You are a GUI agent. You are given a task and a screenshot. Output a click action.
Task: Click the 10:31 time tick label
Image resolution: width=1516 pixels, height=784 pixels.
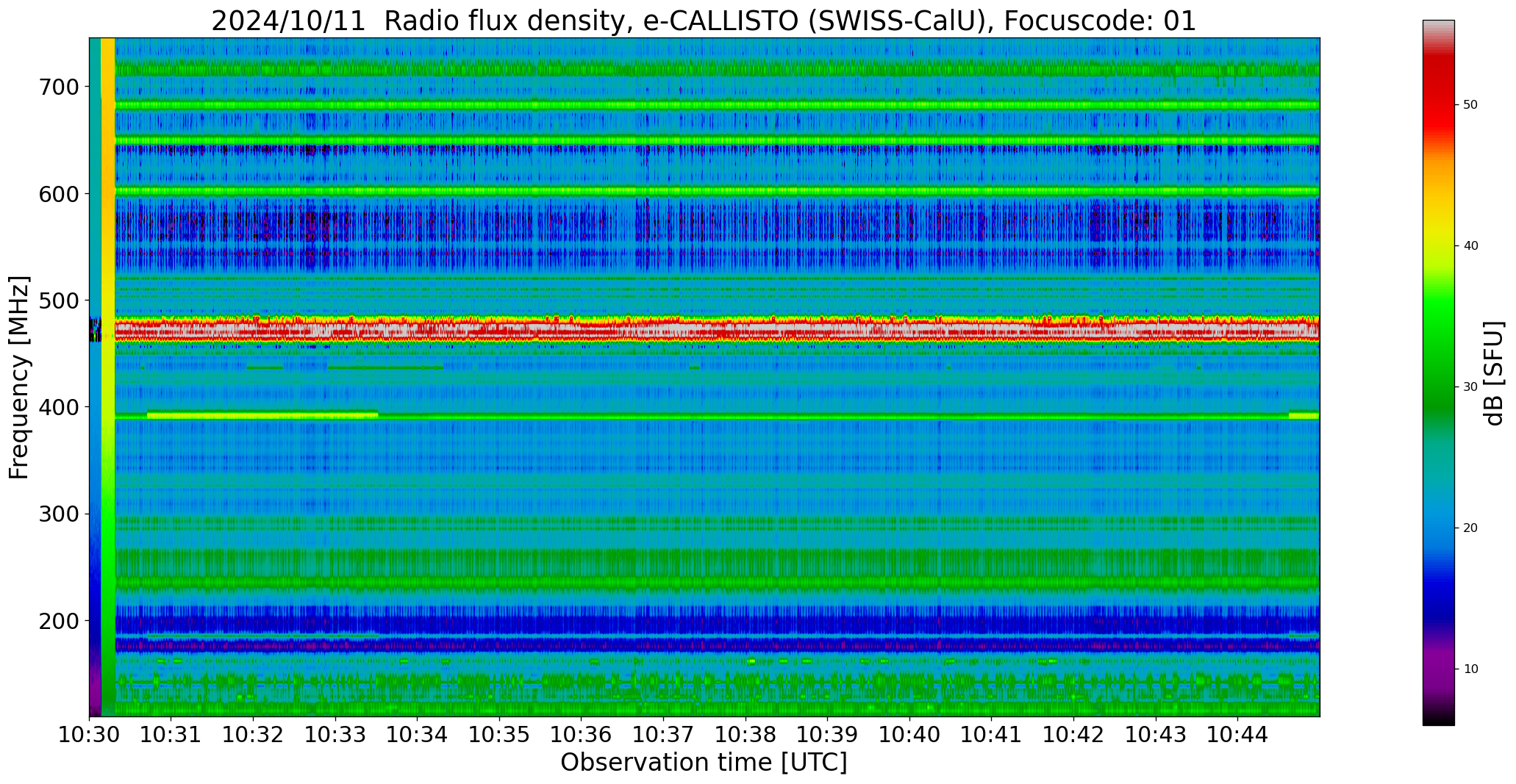pyautogui.click(x=171, y=734)
